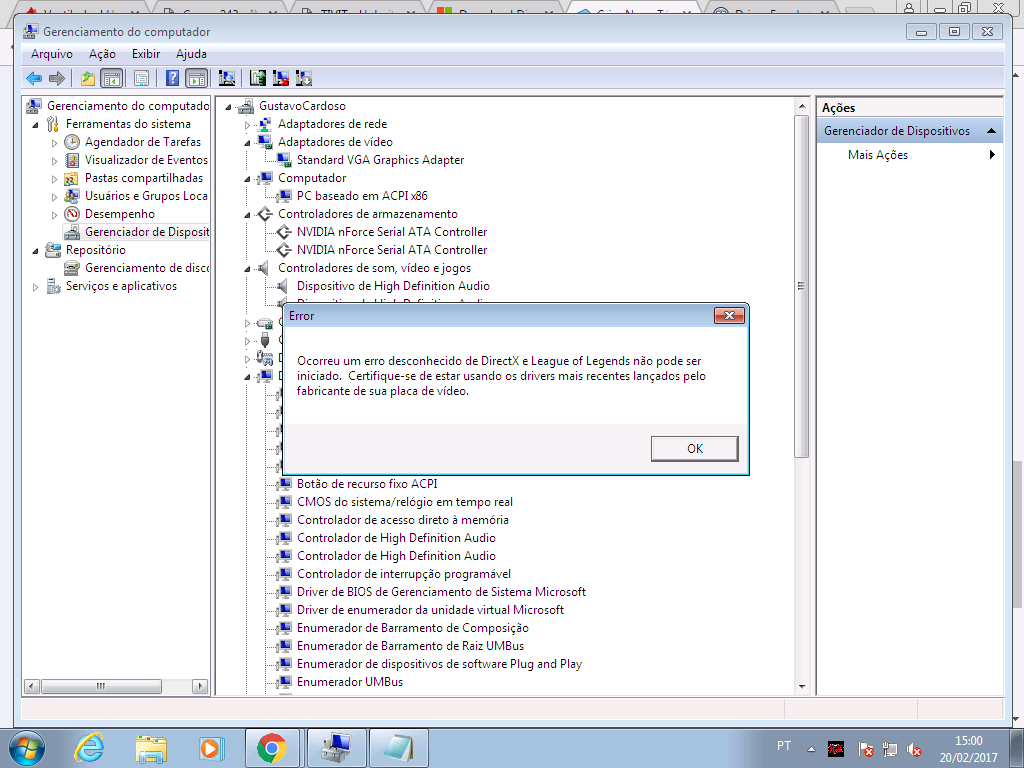Open the Arquivo menu
This screenshot has height=768, width=1024.
click(52, 54)
